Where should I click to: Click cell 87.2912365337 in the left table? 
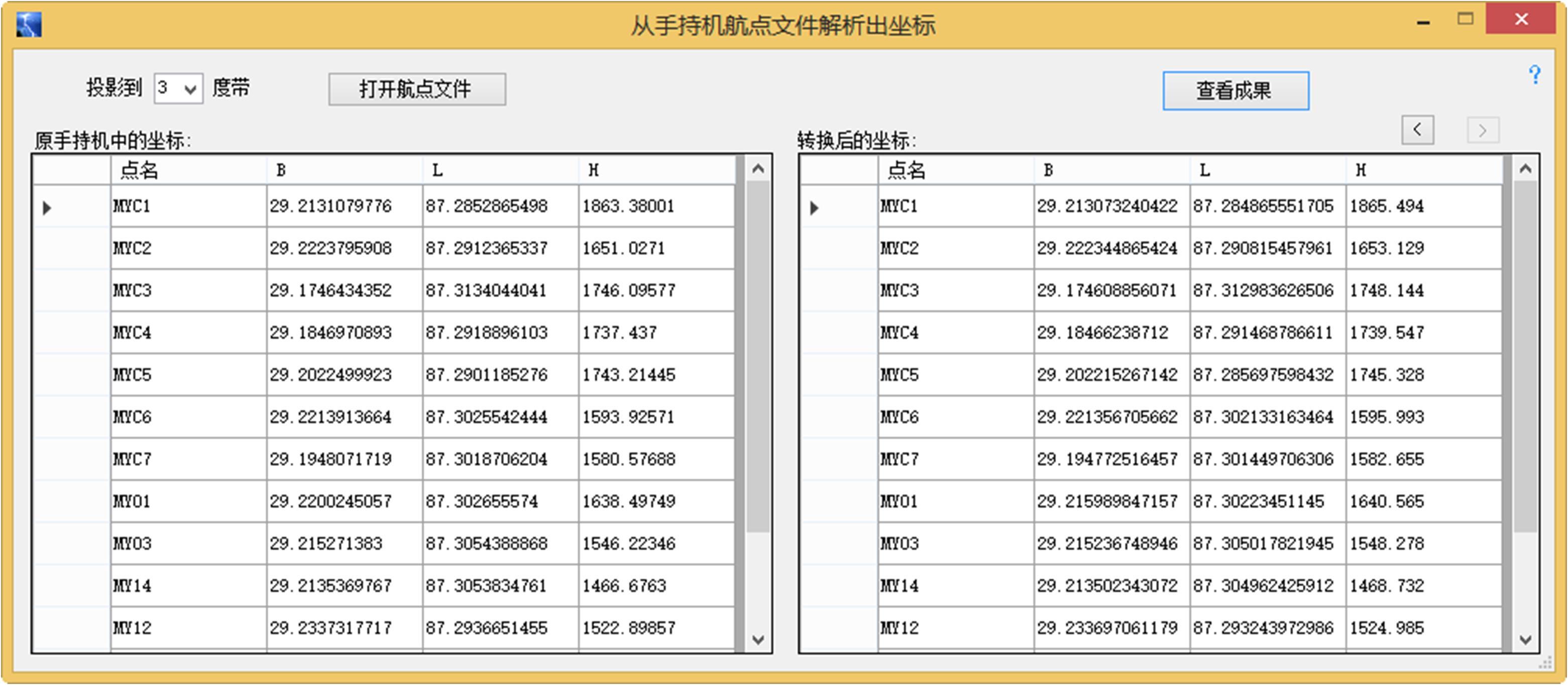coord(500,248)
